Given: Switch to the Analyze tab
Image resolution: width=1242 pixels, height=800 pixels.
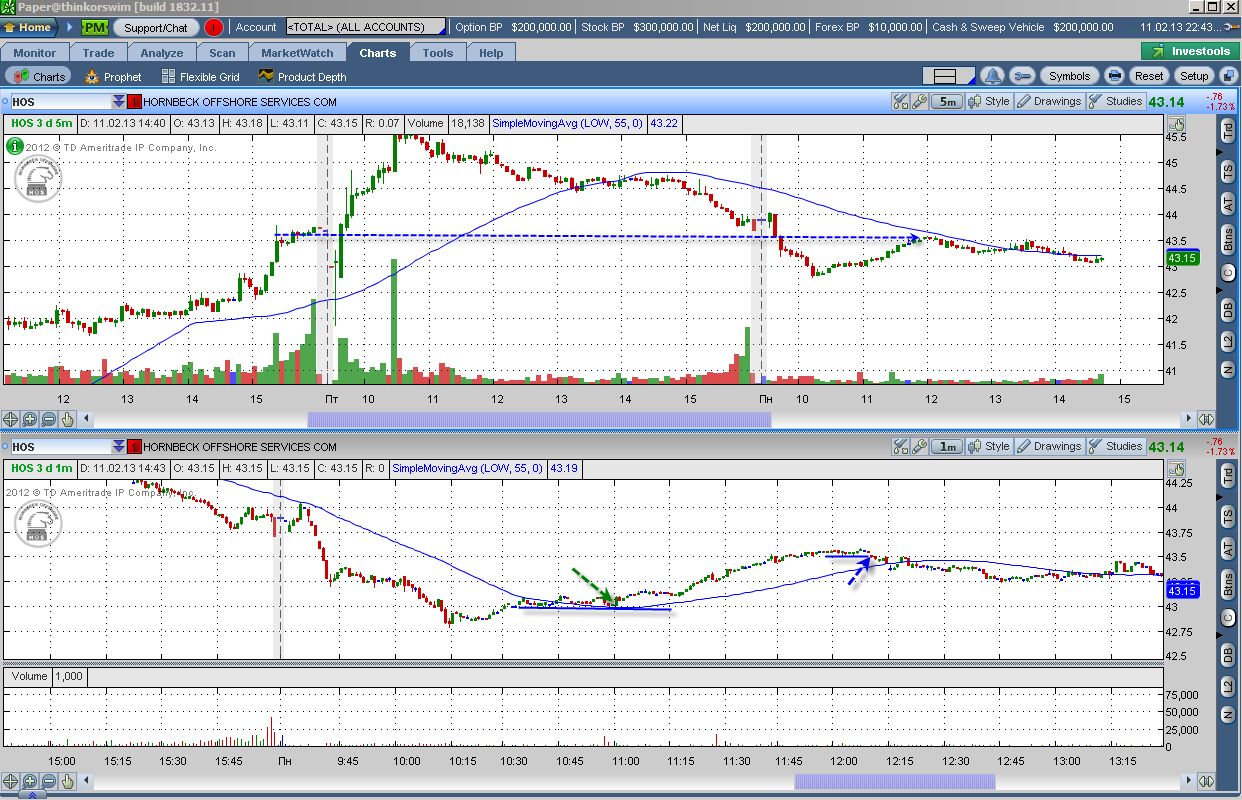Looking at the screenshot, I should click(161, 53).
